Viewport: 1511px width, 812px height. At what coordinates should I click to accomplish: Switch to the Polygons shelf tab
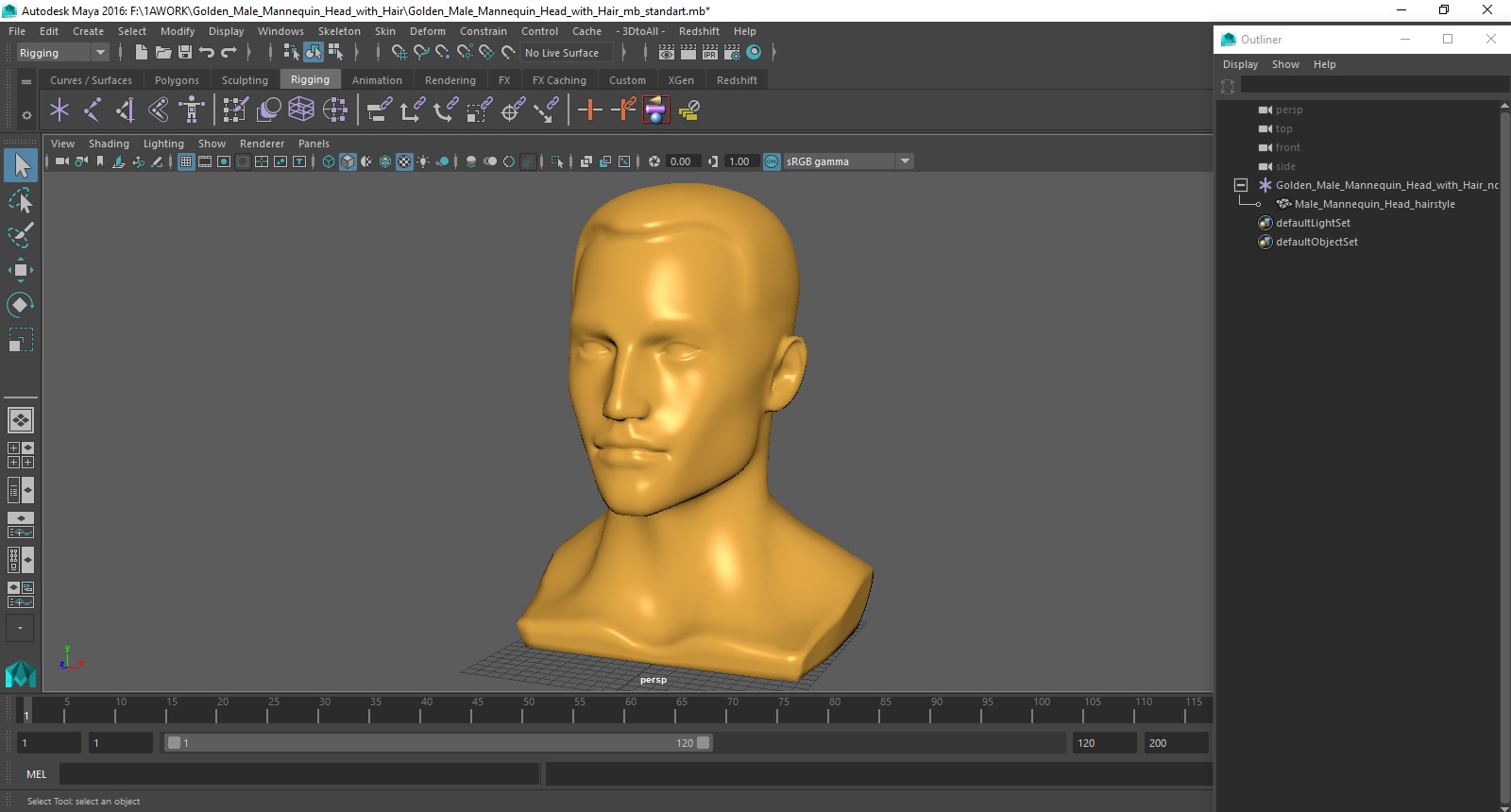[x=177, y=80]
